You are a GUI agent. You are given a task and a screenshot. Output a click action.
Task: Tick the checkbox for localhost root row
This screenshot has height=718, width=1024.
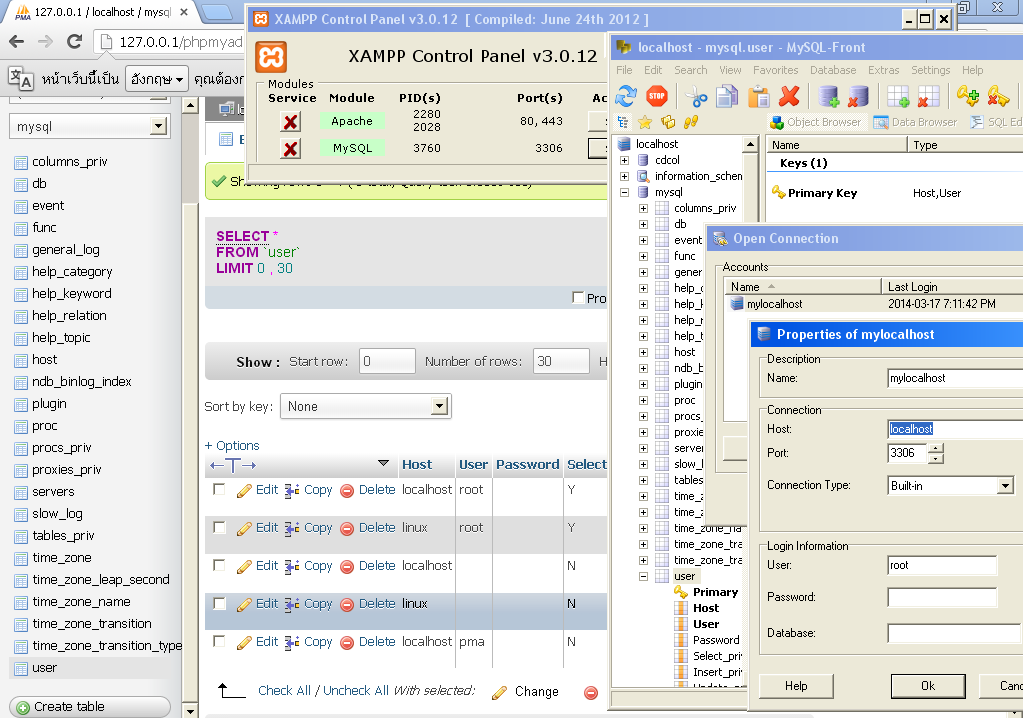219,490
